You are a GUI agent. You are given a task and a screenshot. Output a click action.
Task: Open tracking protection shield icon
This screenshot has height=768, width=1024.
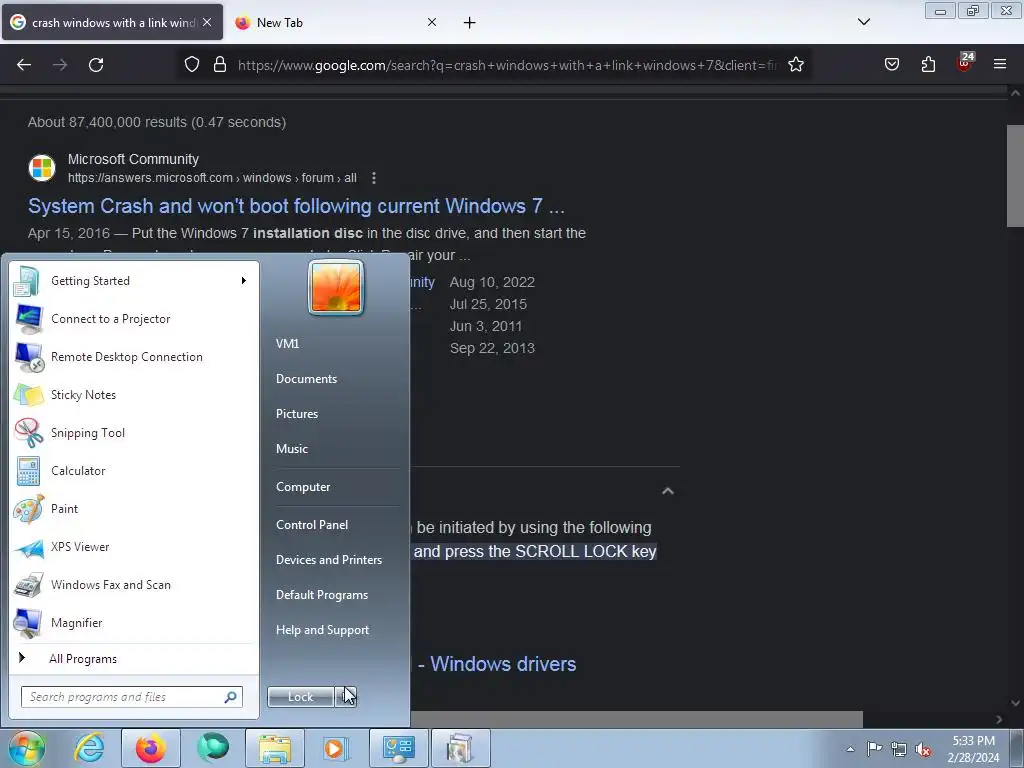[191, 65]
